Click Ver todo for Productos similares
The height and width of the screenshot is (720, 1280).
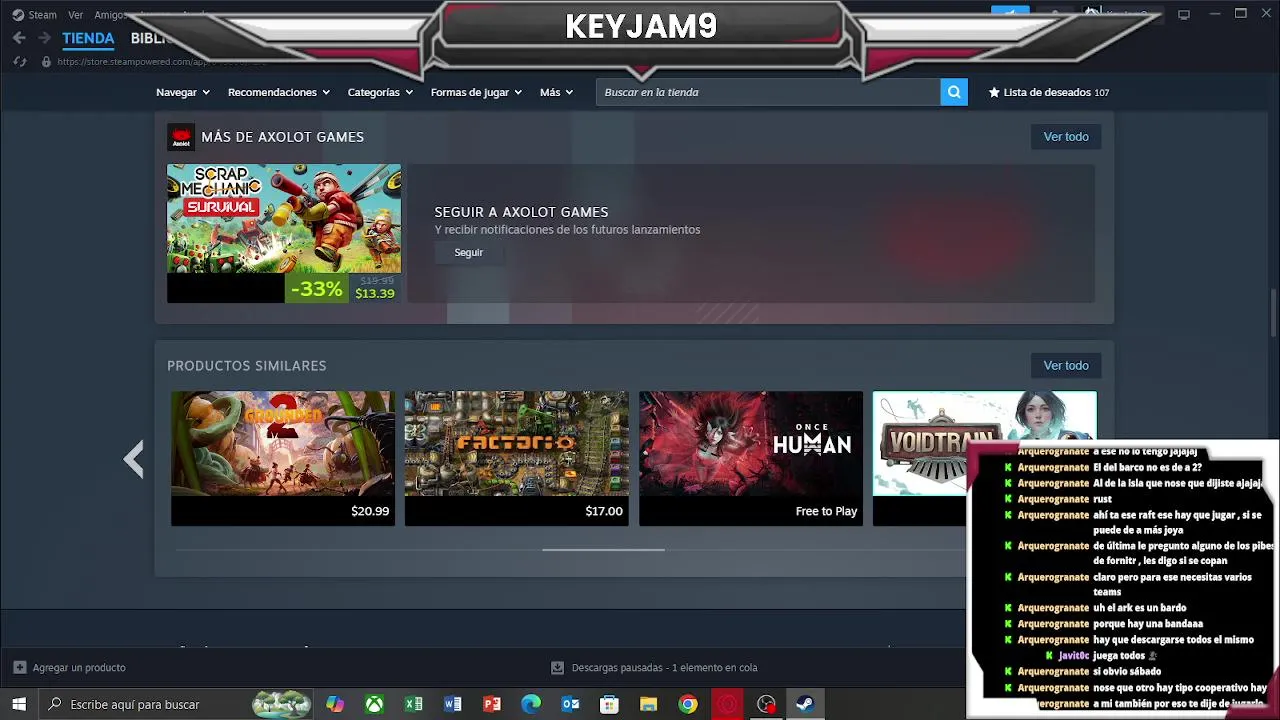[x=1066, y=366]
